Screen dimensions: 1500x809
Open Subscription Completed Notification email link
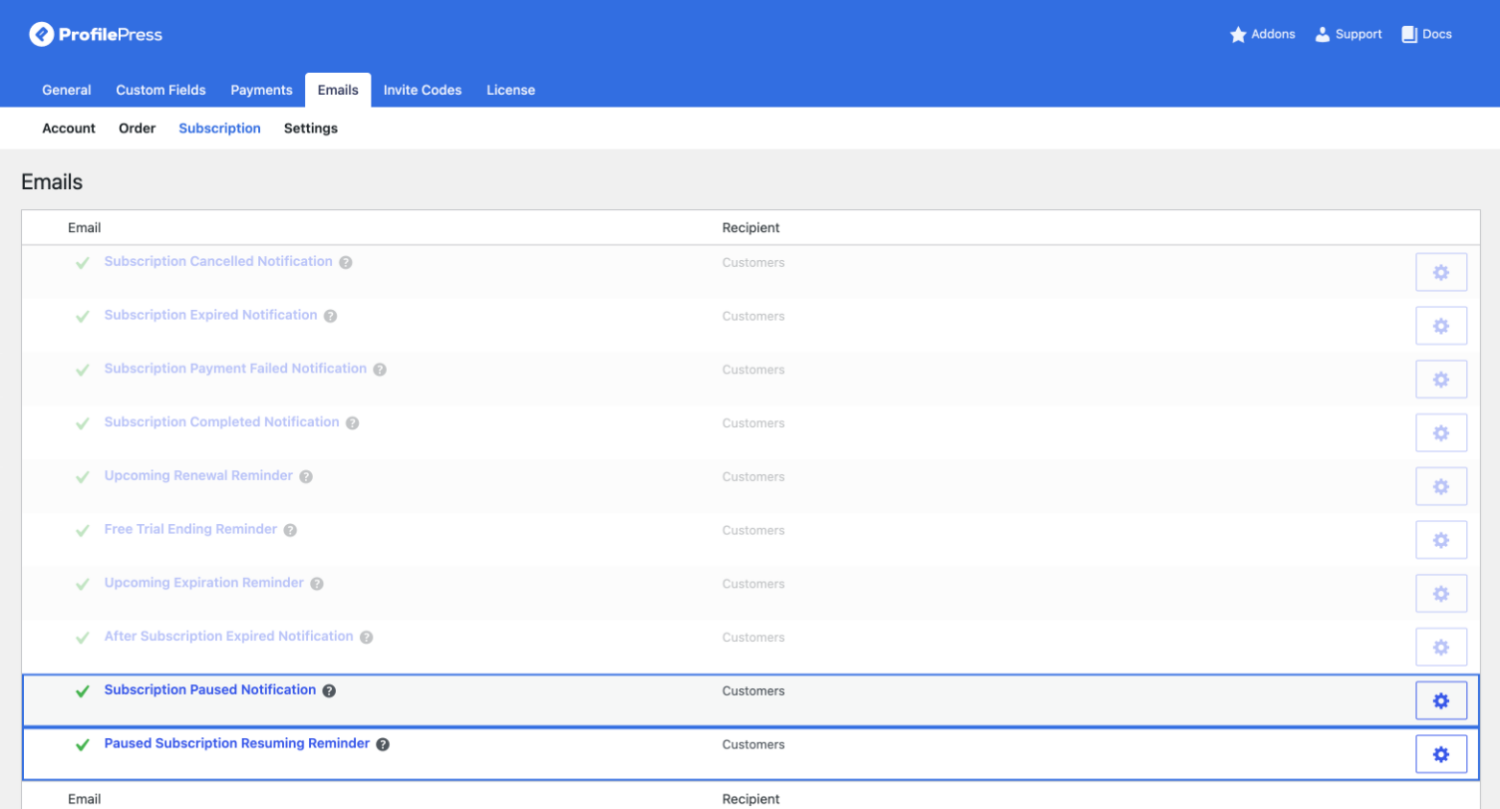[x=222, y=422]
